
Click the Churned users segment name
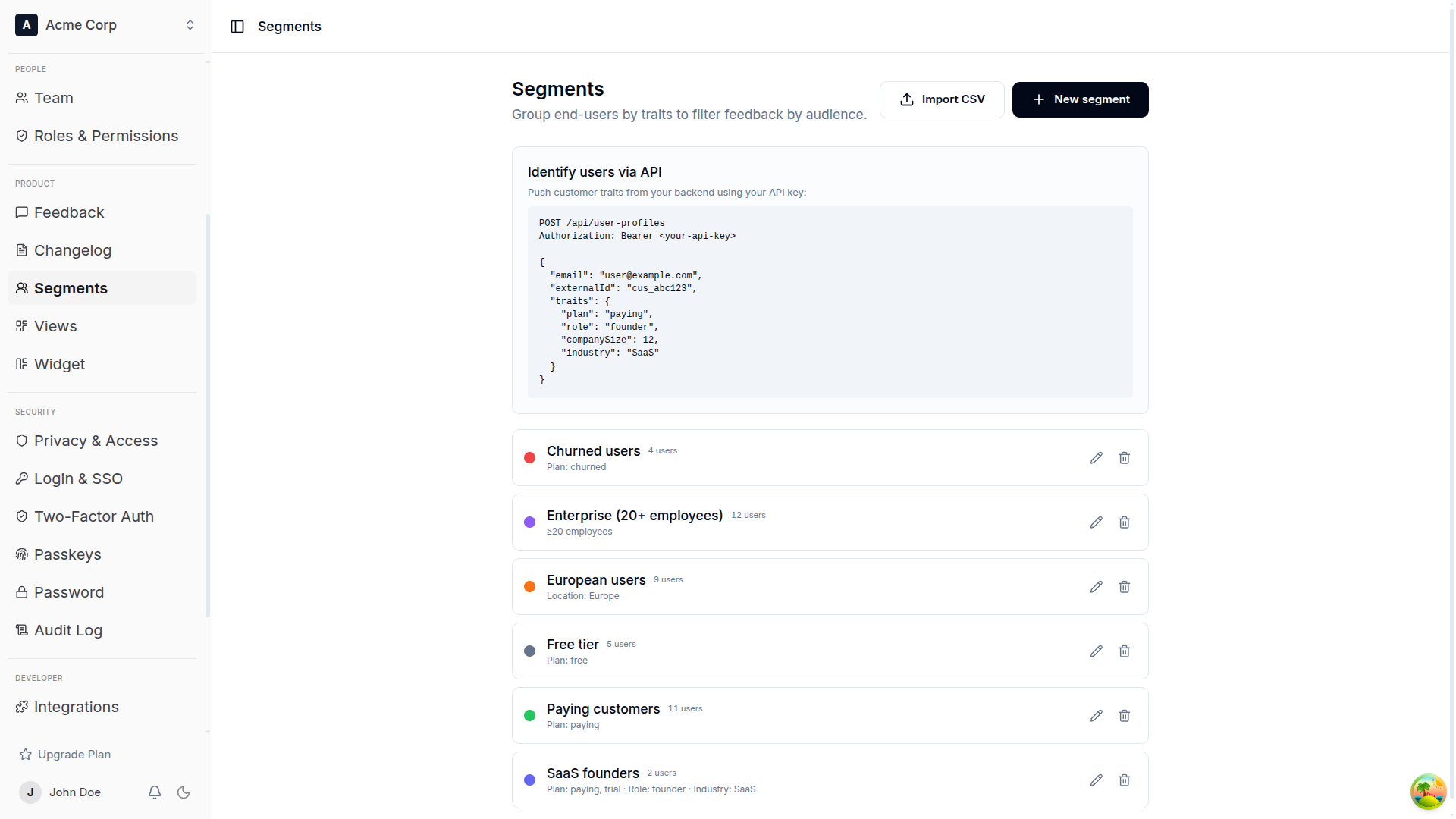593,451
